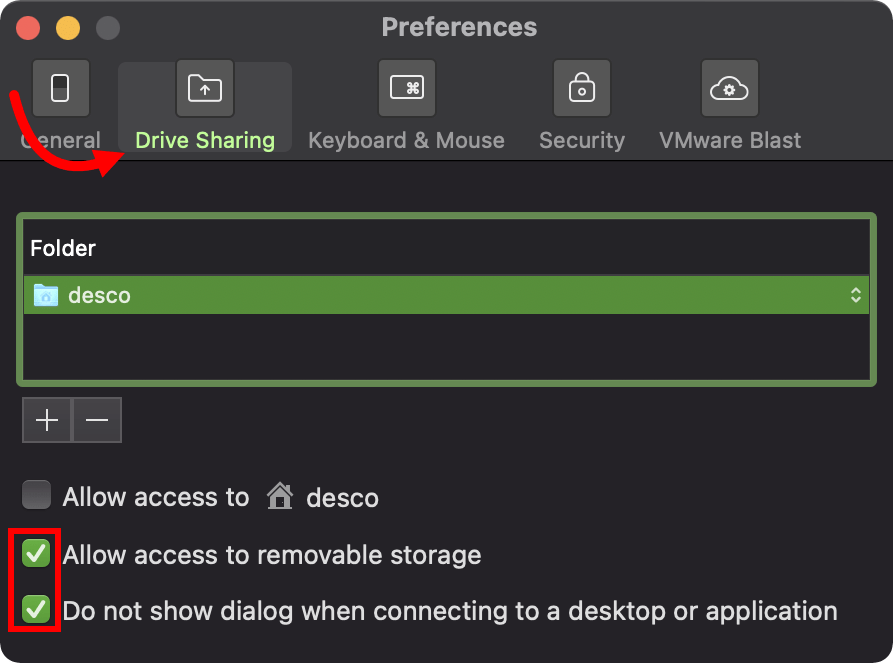Switch to the Drive Sharing tab
This screenshot has width=893, height=663.
(x=205, y=140)
